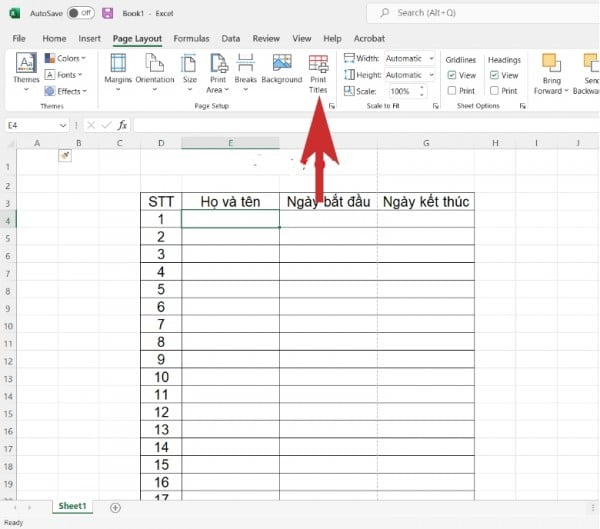This screenshot has height=529, width=600.
Task: Click the previous sheet navigation arrow
Action: click(15, 508)
